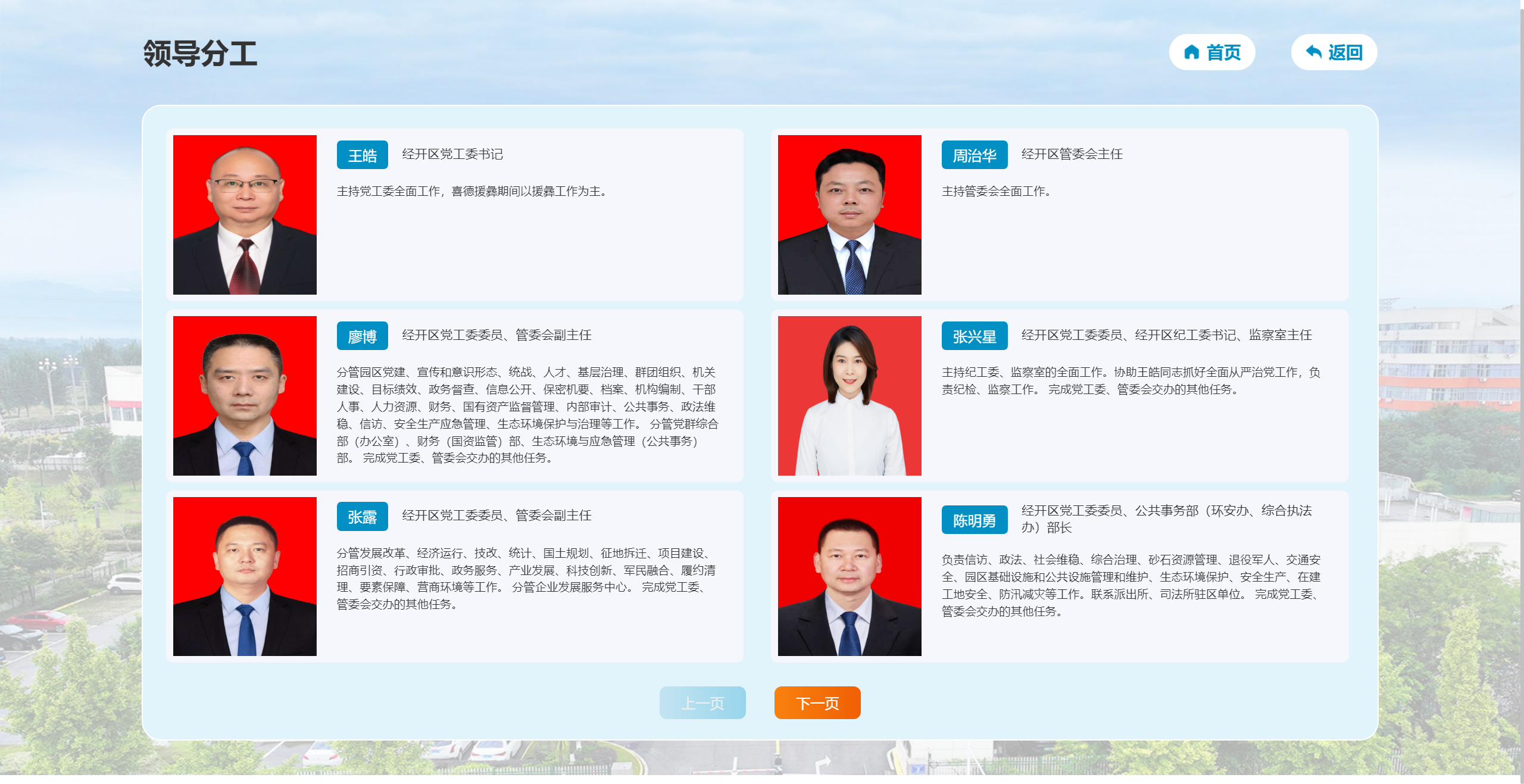Click the disabled 上一页 previous page button

(x=702, y=703)
